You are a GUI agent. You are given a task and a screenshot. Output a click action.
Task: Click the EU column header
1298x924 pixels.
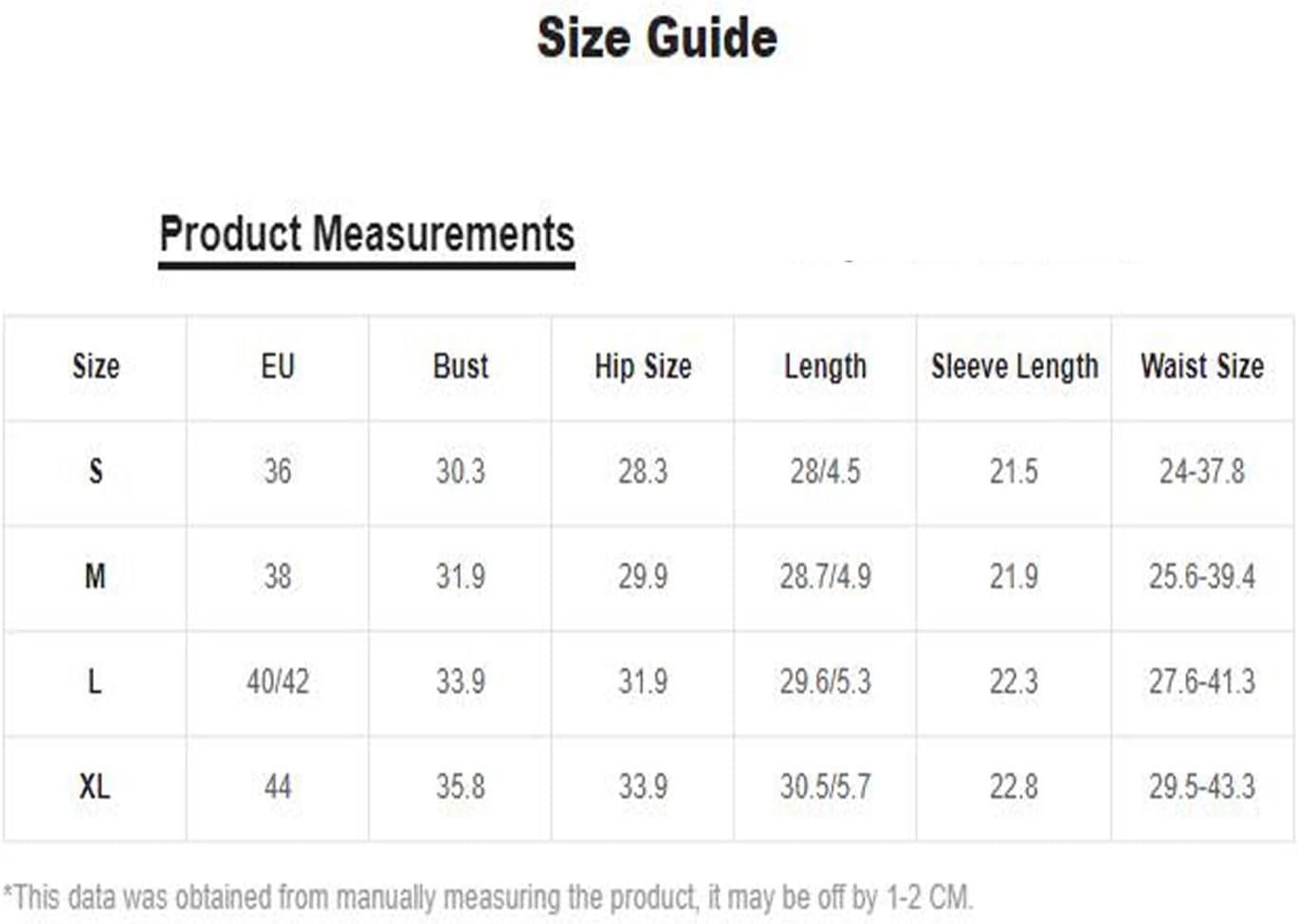[x=278, y=366]
